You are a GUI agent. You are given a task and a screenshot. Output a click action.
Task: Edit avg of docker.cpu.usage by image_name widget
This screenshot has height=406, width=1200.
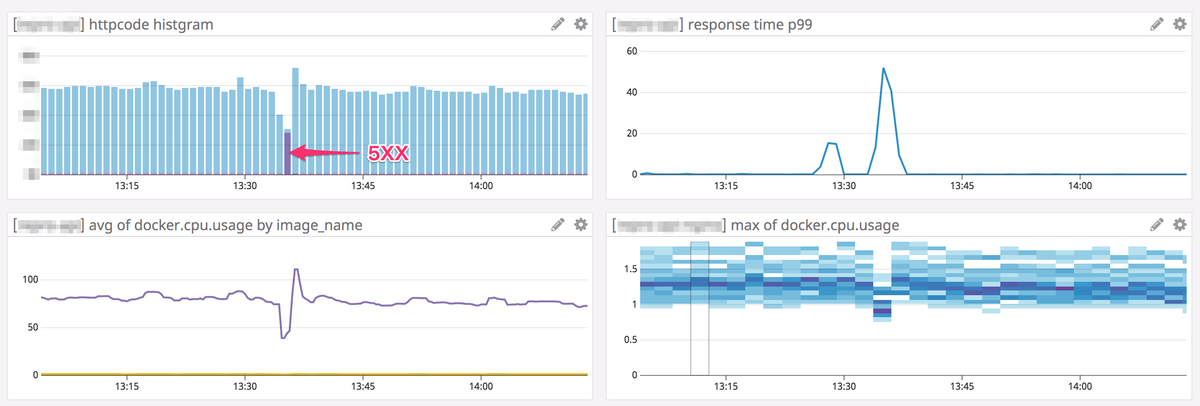click(x=558, y=225)
